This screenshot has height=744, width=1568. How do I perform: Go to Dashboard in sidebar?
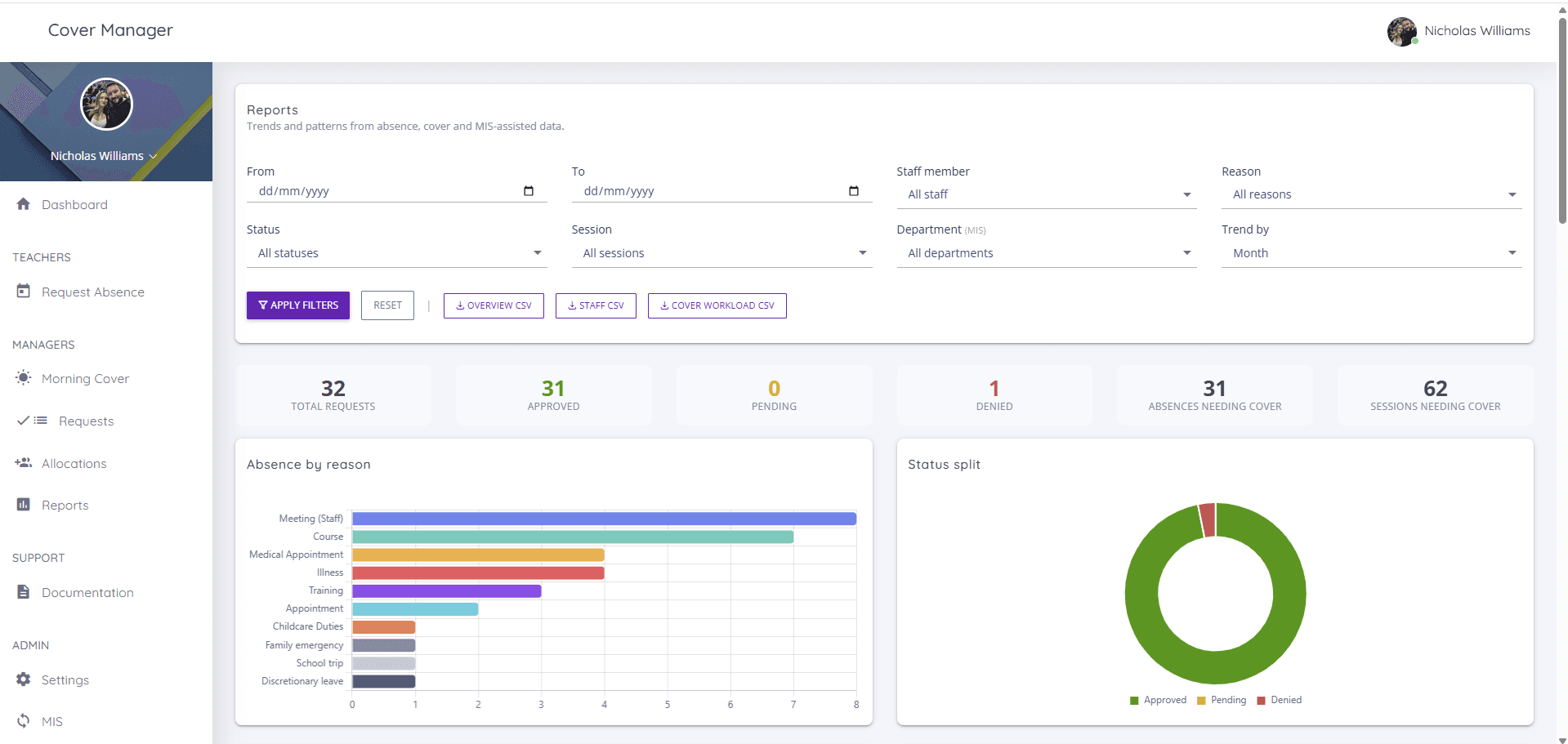coord(74,204)
